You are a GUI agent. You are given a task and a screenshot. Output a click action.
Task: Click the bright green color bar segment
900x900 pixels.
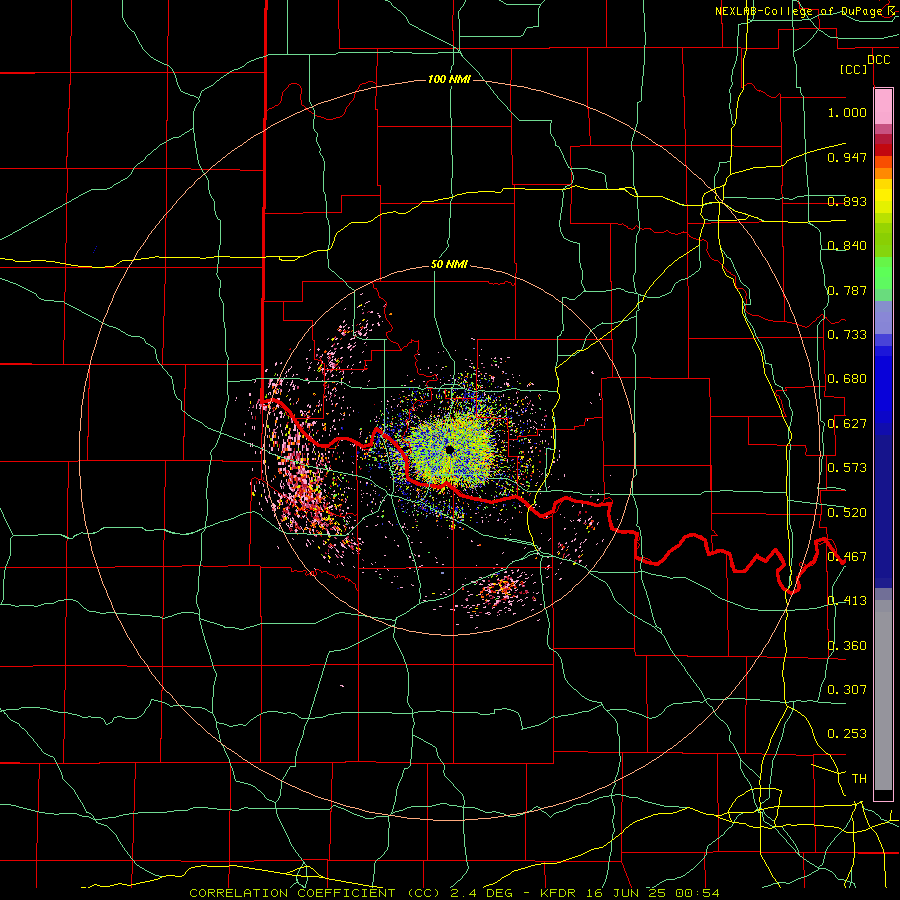[883, 273]
